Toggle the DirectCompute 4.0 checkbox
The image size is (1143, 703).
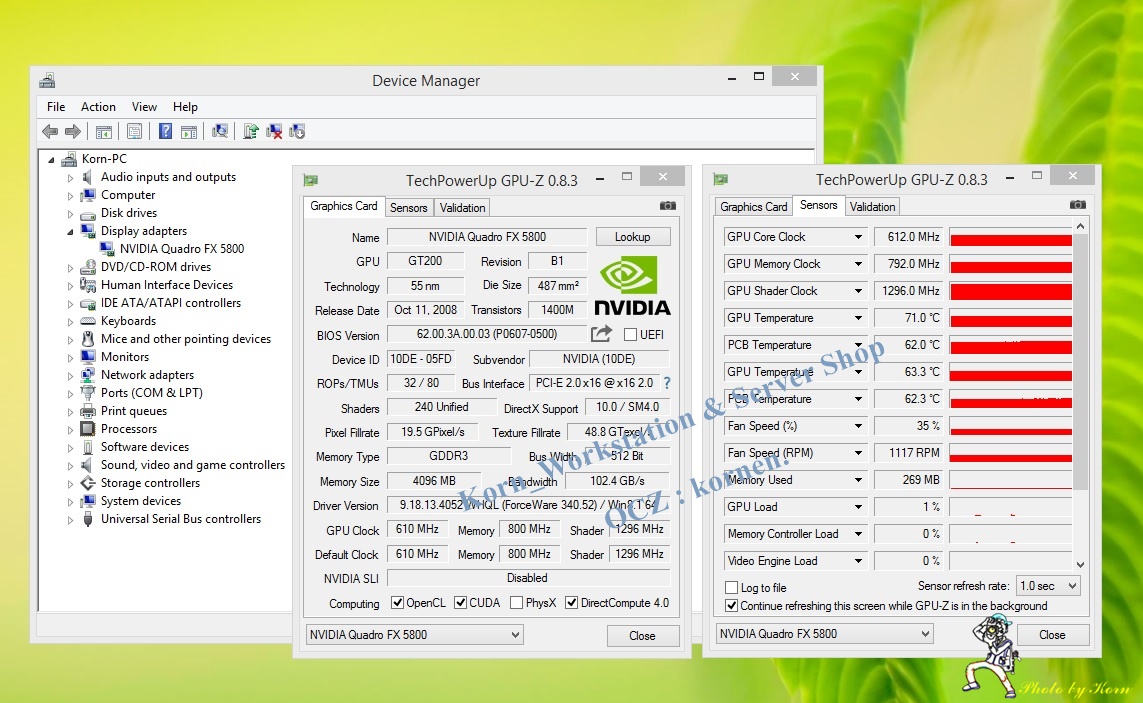click(572, 602)
